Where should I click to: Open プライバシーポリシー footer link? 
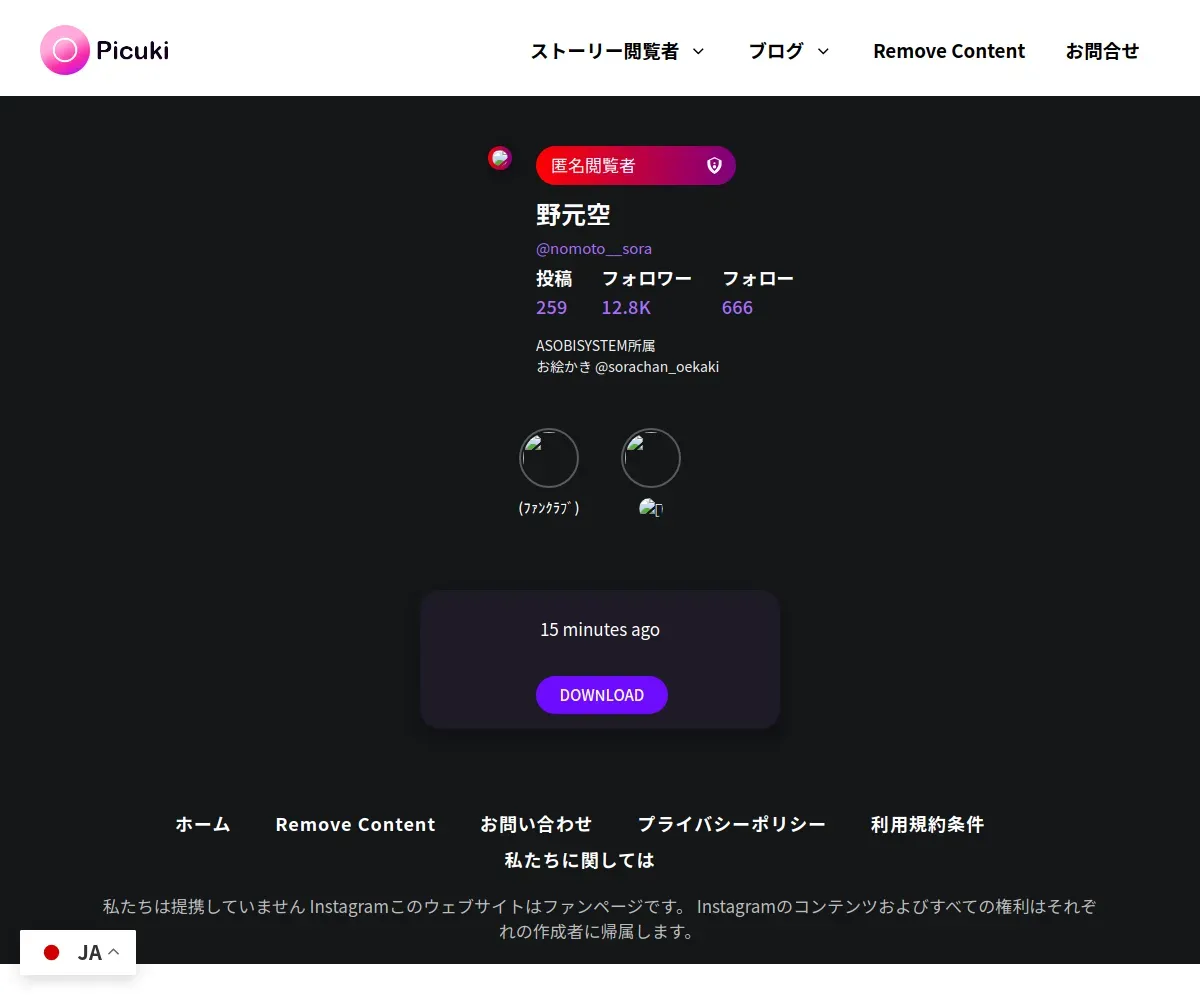[x=732, y=825]
